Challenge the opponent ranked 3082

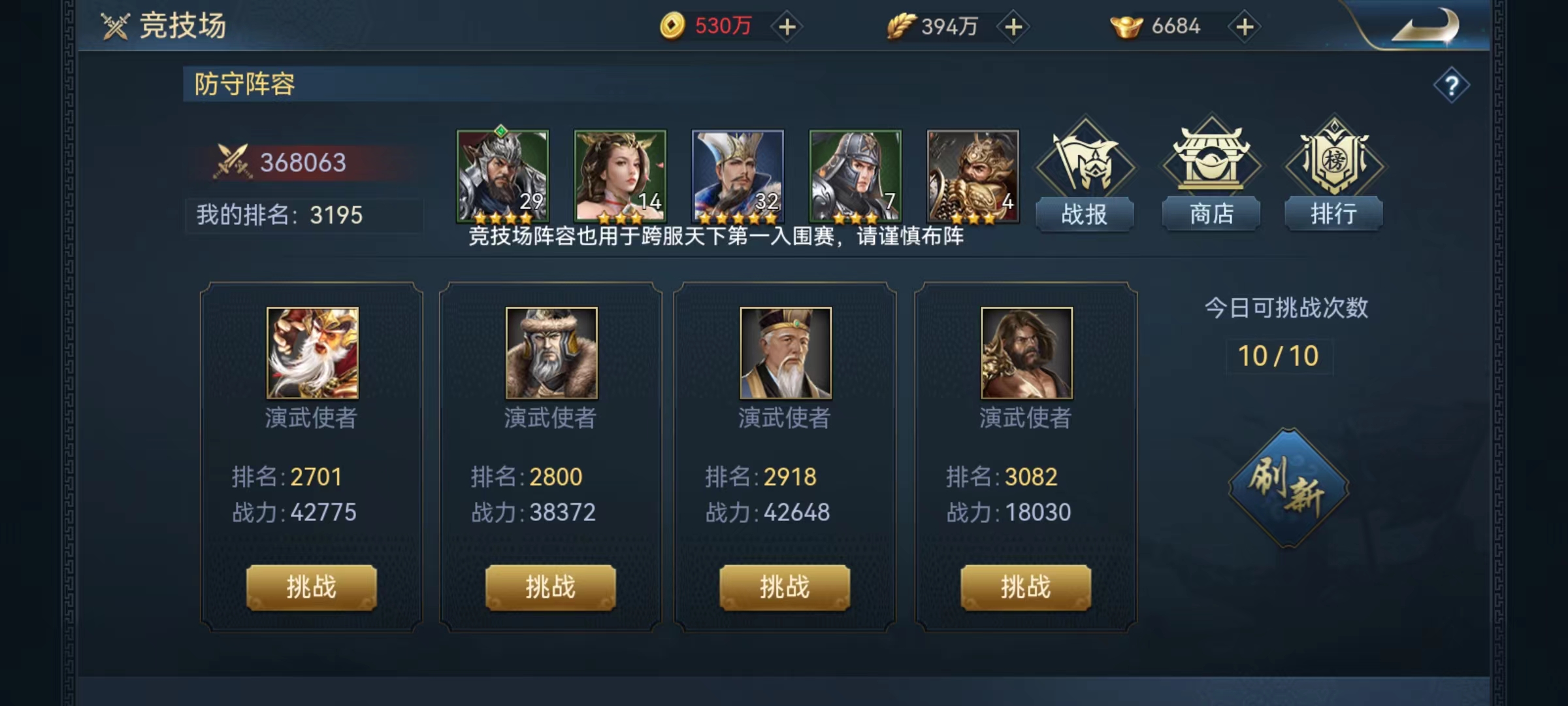pyautogui.click(x=1026, y=588)
